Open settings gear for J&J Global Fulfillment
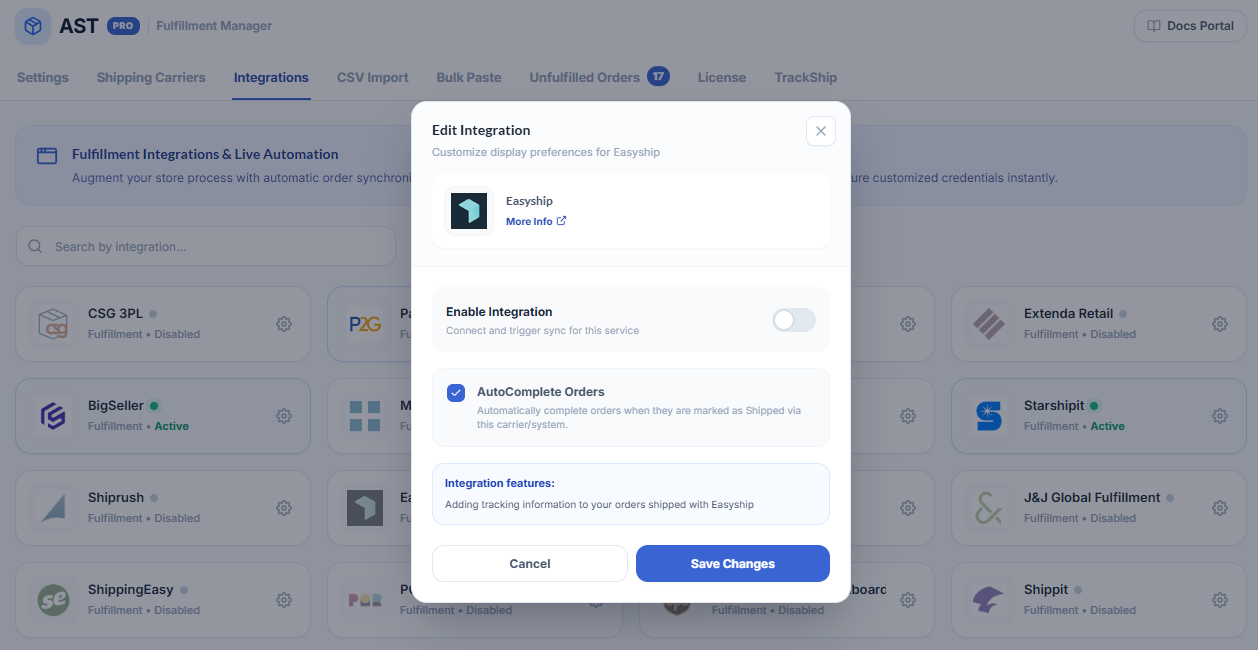Image resolution: width=1258 pixels, height=650 pixels. (1220, 508)
